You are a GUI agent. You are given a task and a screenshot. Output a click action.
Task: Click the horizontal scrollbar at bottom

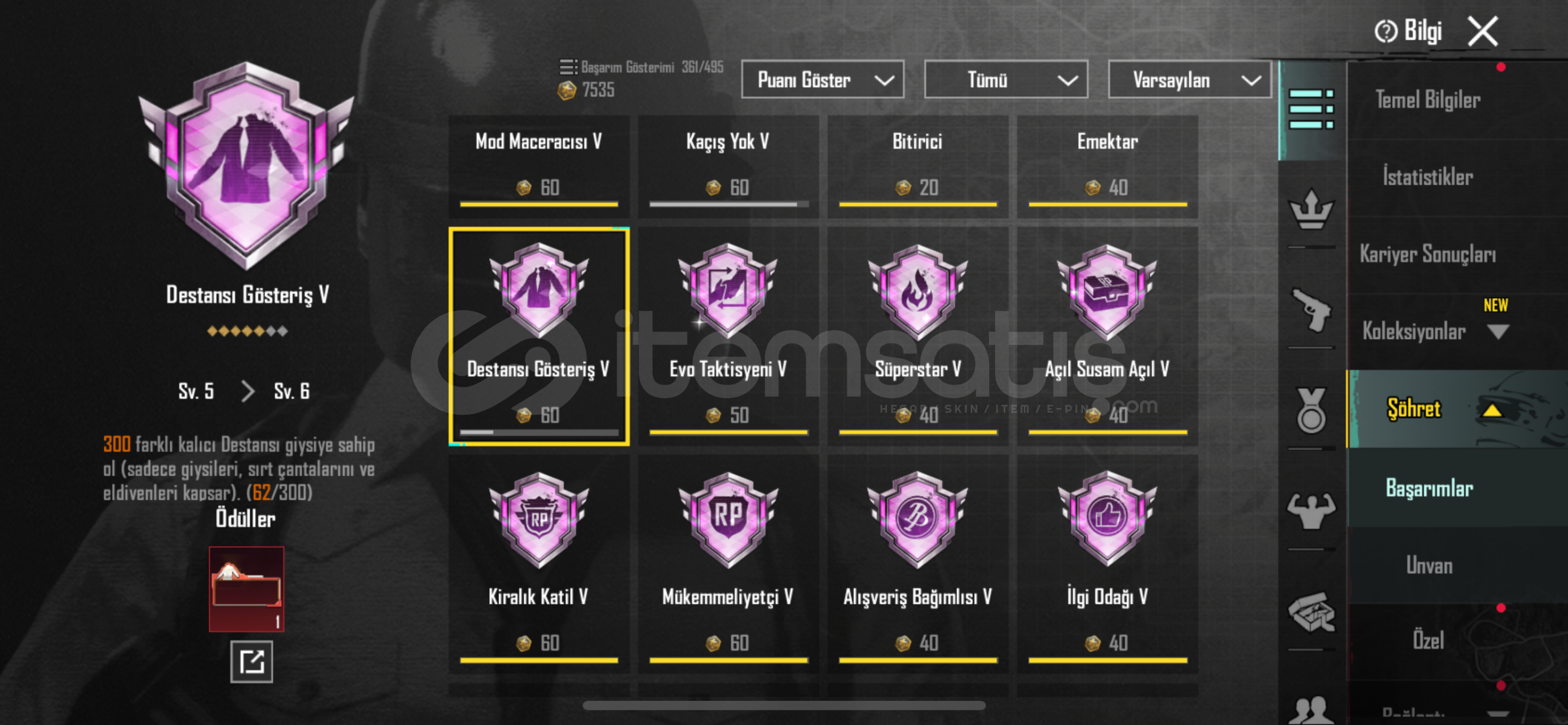click(784, 706)
